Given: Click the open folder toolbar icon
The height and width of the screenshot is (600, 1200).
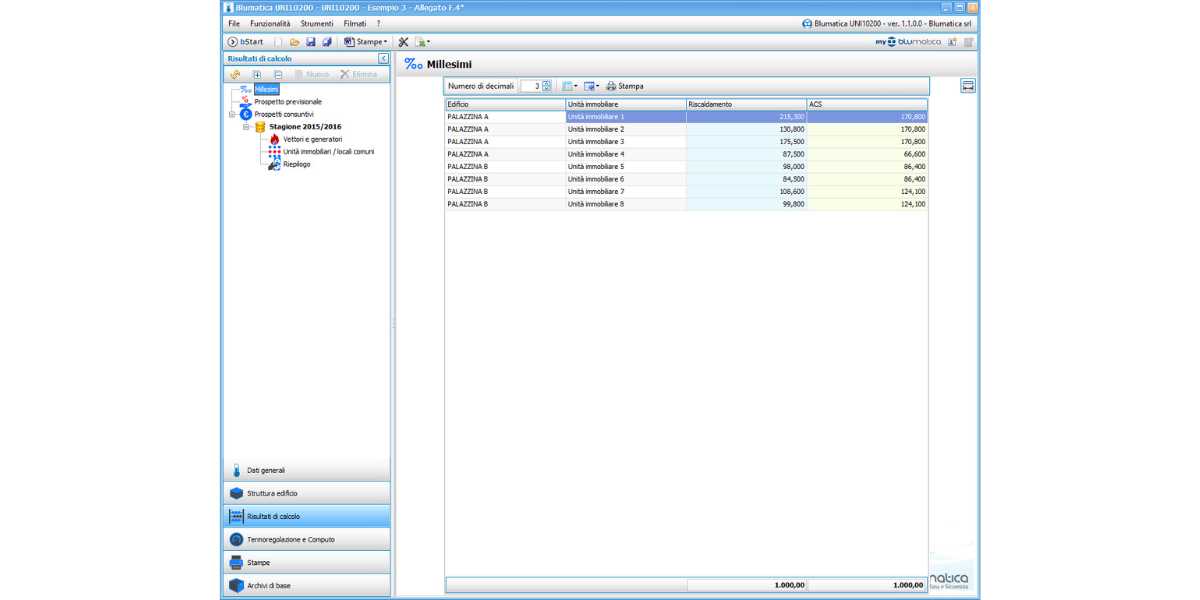Looking at the screenshot, I should pyautogui.click(x=295, y=42).
